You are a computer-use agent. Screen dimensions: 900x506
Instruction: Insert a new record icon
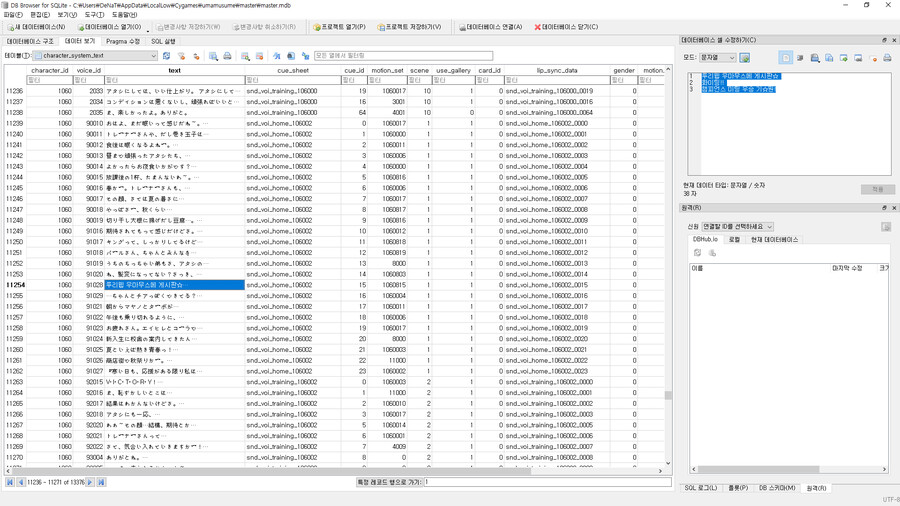(245, 56)
